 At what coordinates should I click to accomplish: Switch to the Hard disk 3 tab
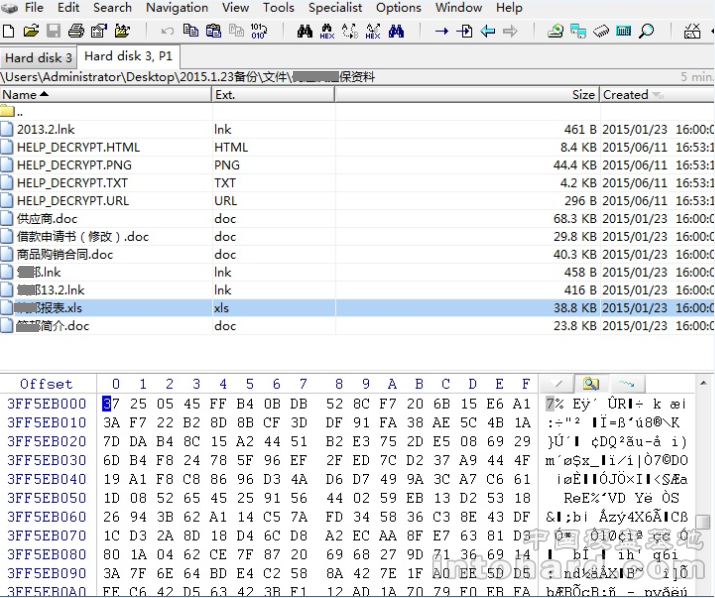(38, 58)
